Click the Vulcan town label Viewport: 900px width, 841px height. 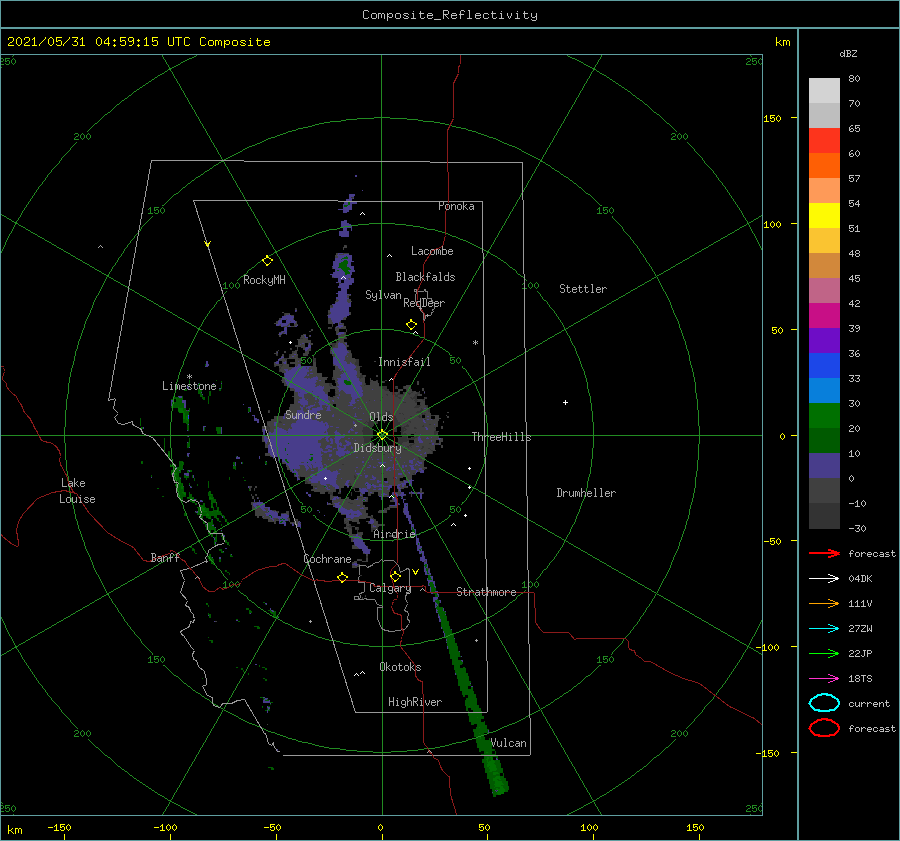tap(508, 743)
